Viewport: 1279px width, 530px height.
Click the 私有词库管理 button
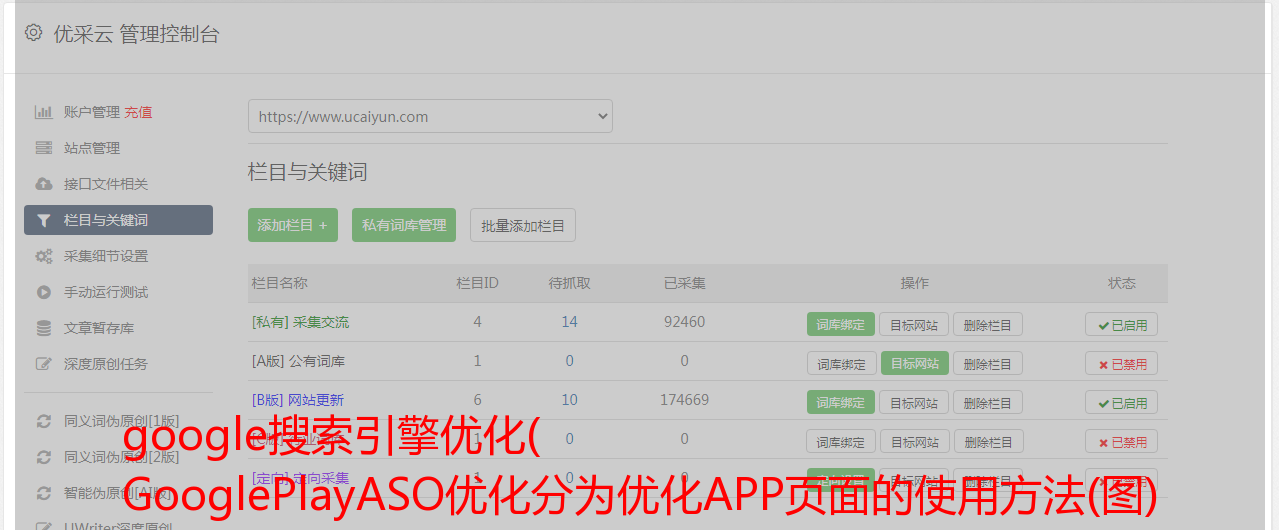[x=404, y=225]
